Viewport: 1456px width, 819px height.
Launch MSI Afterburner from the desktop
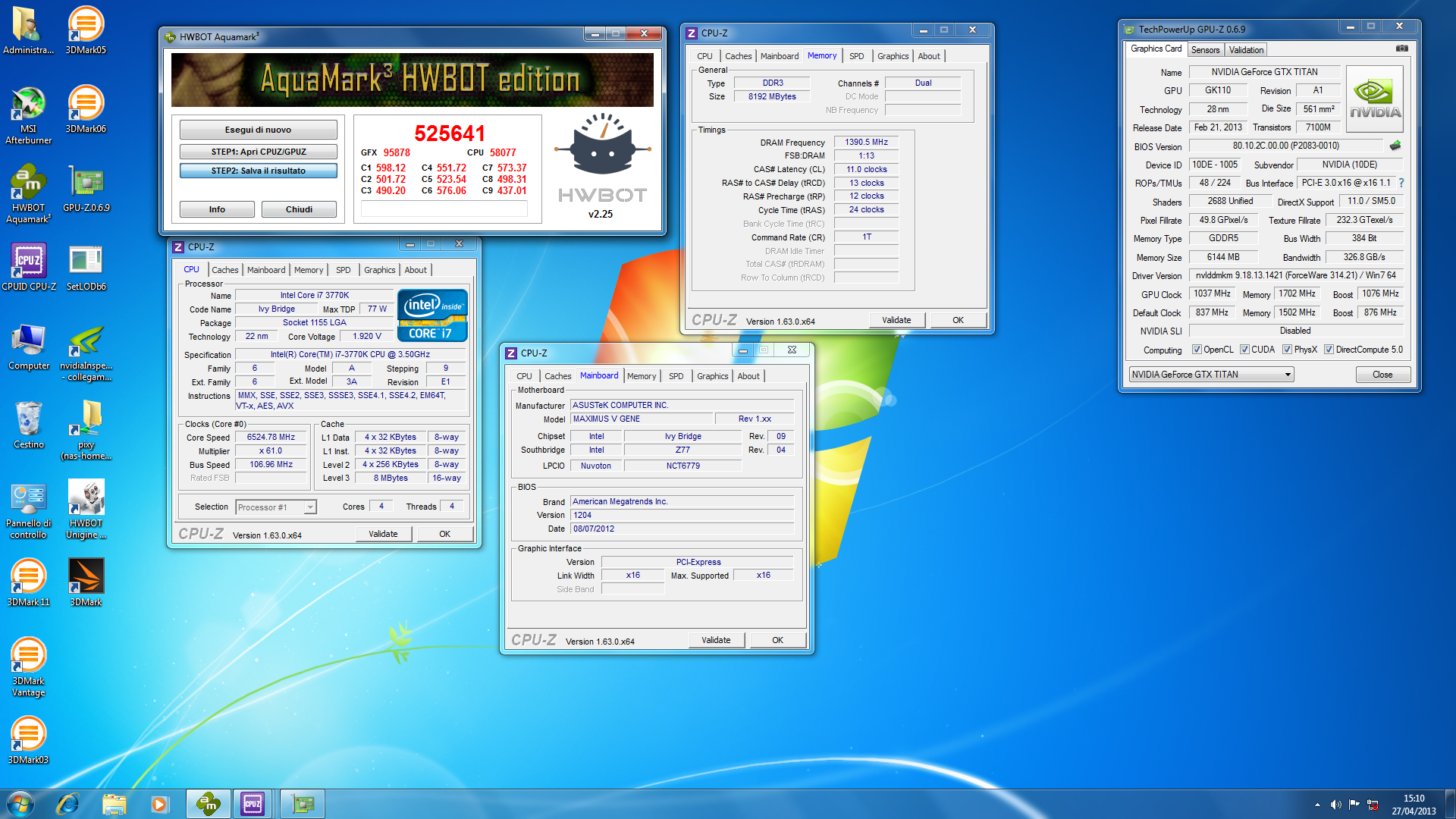pos(28,115)
